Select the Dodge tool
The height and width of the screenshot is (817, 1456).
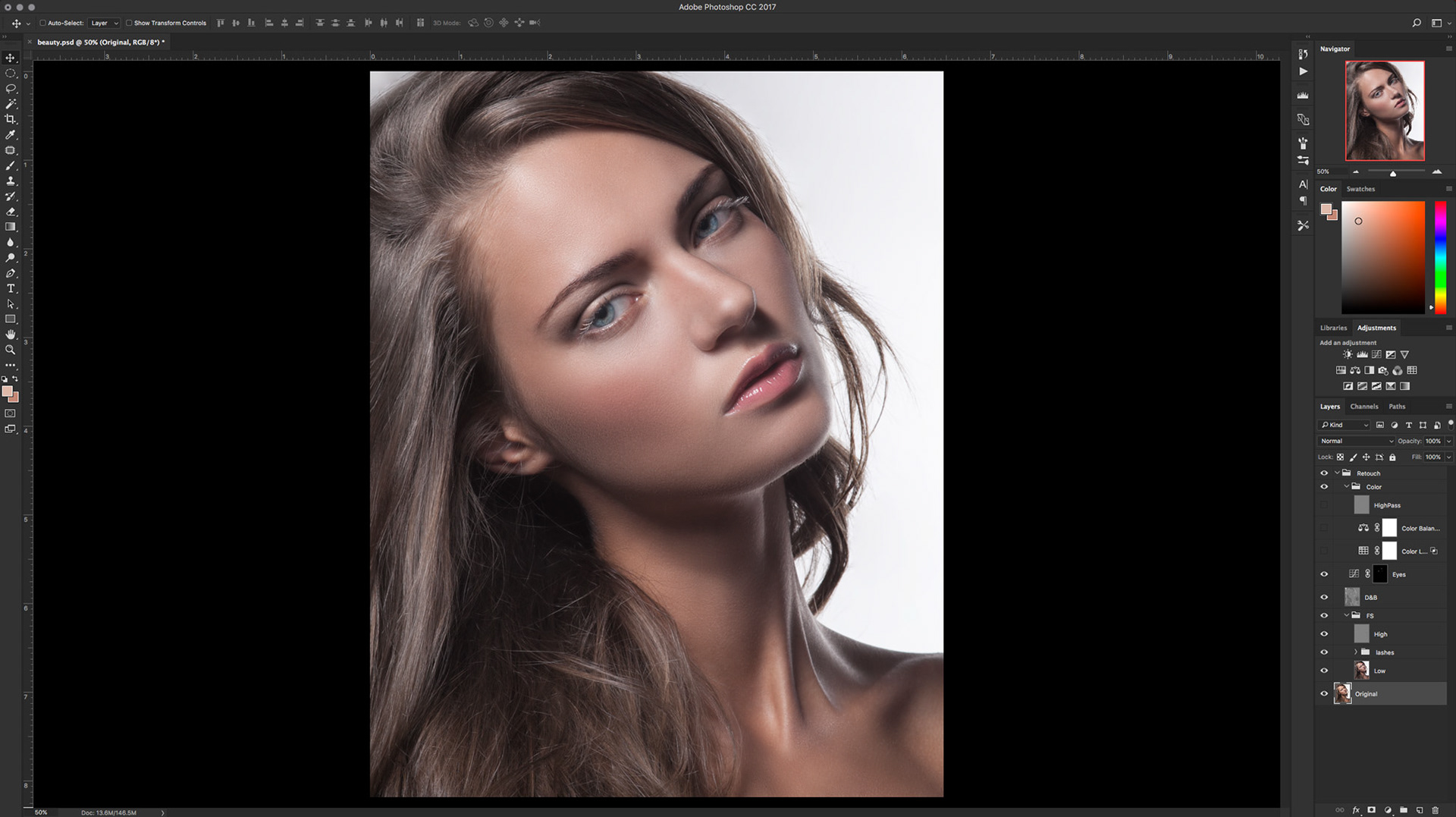(x=11, y=258)
